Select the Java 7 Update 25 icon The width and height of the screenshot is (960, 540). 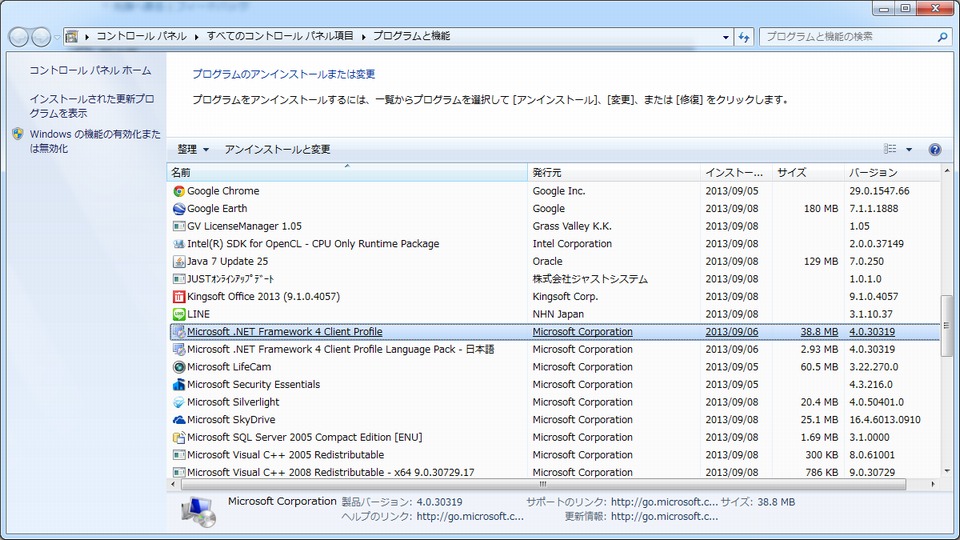tap(179, 262)
